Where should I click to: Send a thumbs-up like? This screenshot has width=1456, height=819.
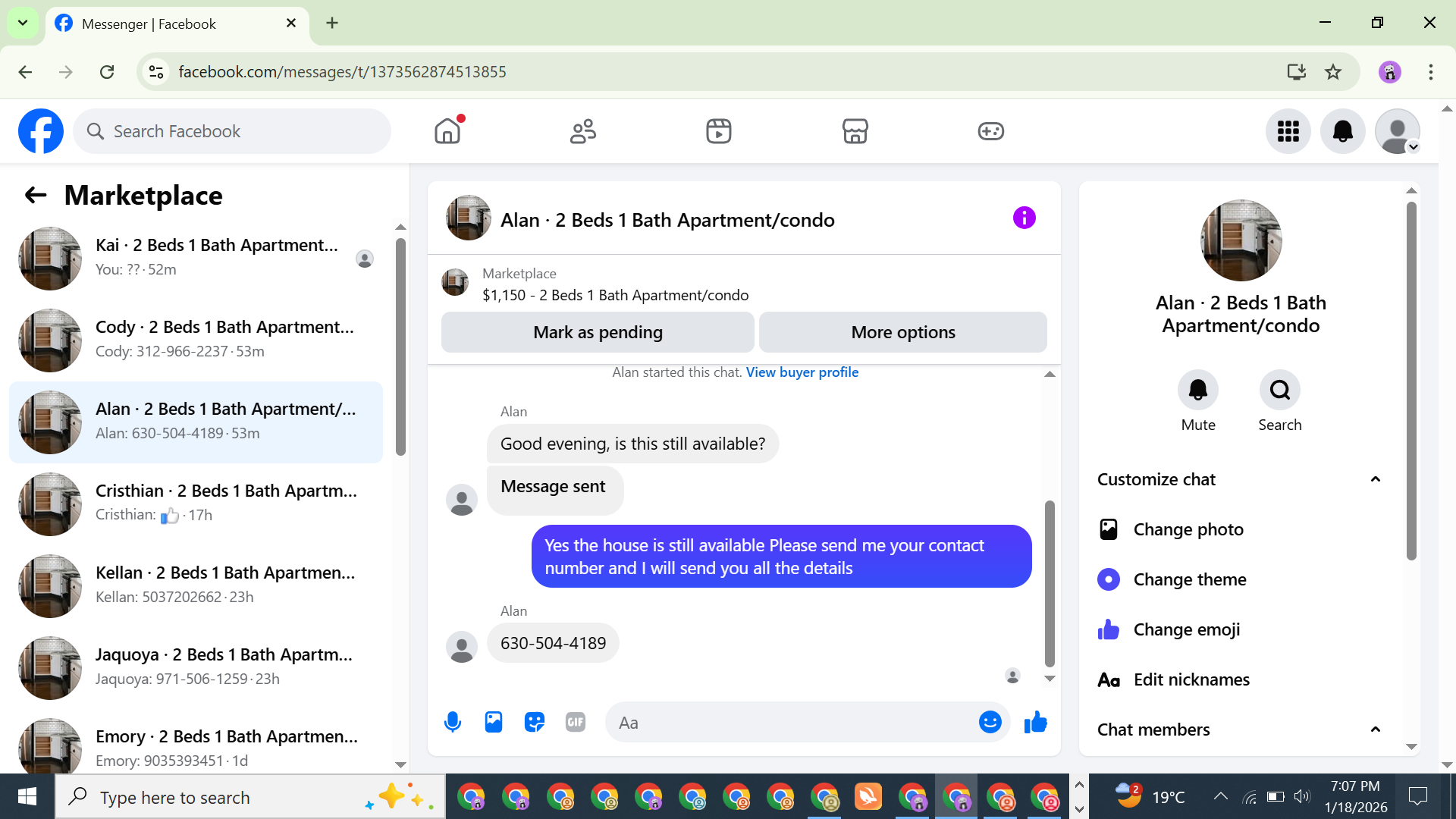click(x=1035, y=722)
